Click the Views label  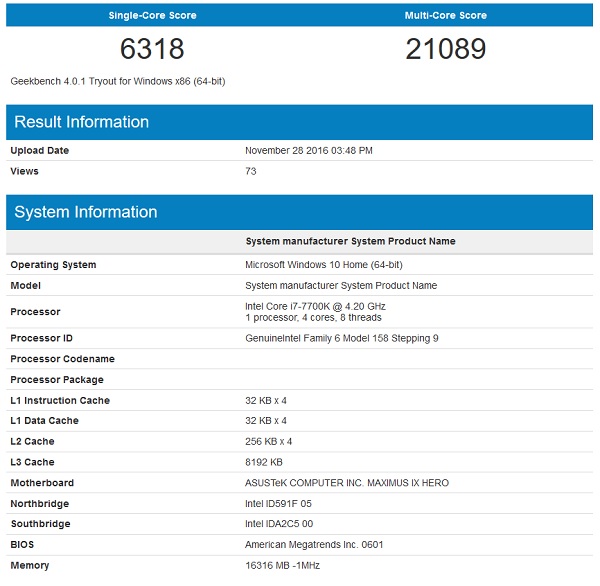click(x=24, y=171)
